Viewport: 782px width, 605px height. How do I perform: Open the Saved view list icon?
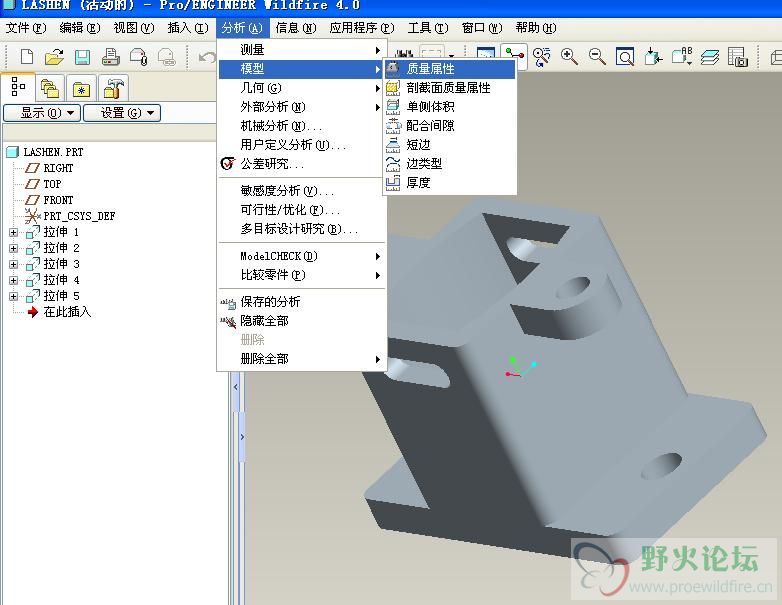tap(682, 56)
